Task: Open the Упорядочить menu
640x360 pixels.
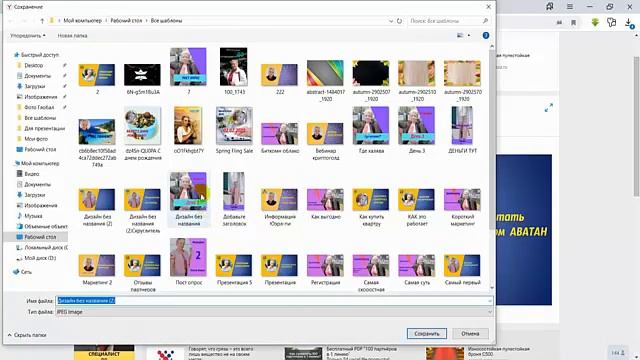Action: (28, 36)
